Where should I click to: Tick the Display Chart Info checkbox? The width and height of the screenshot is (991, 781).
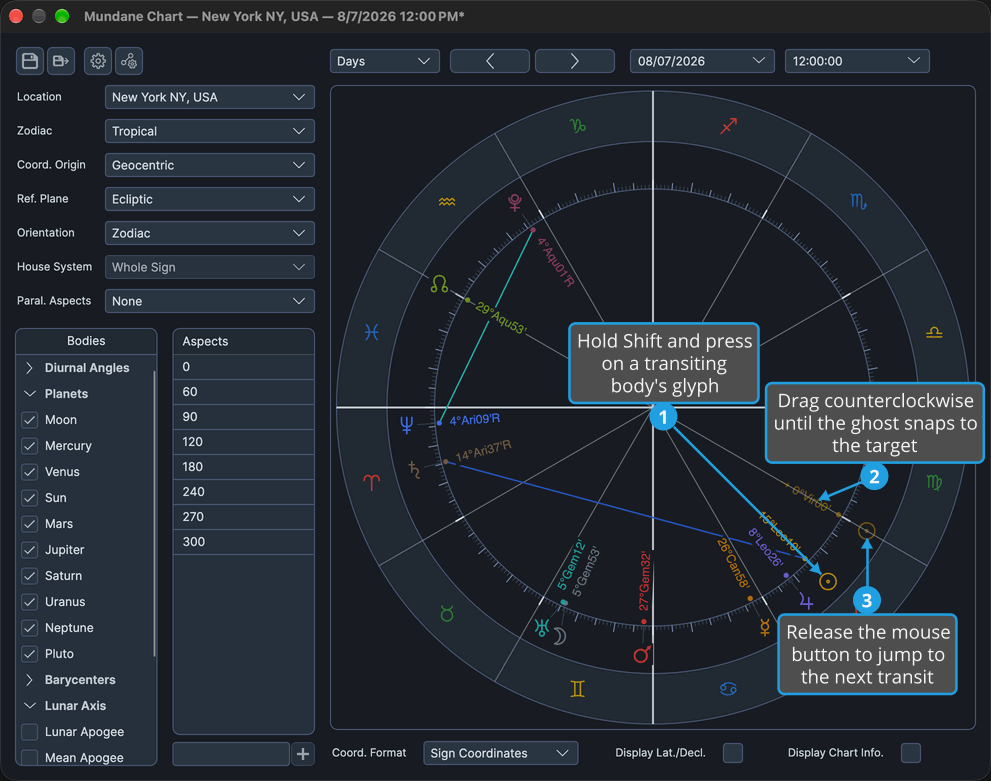pyautogui.click(x=911, y=753)
